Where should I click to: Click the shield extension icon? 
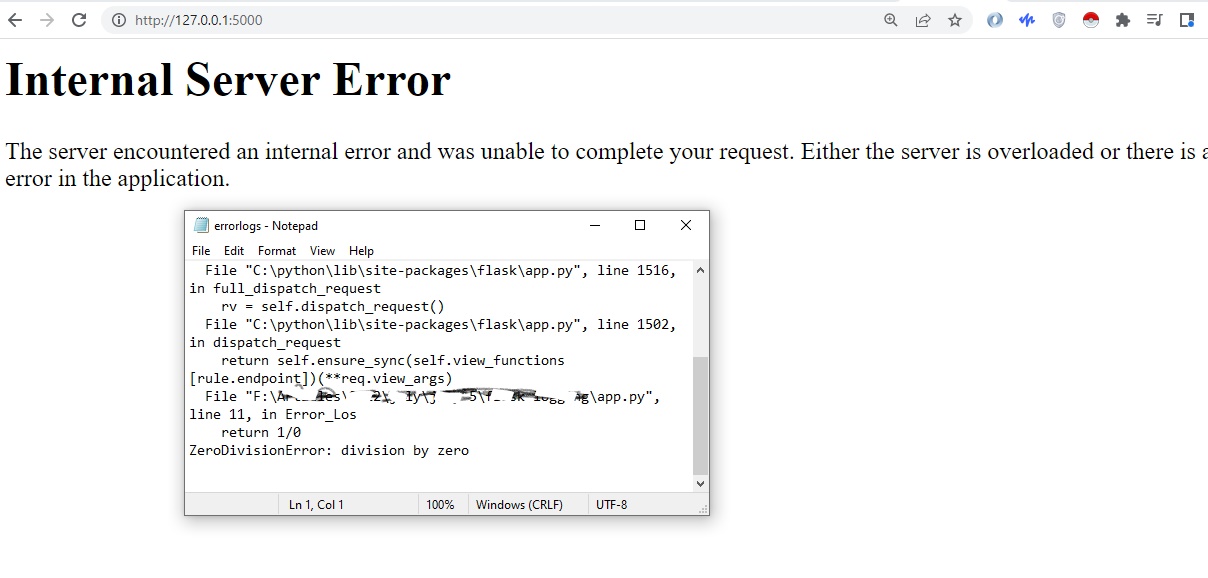click(x=1058, y=19)
